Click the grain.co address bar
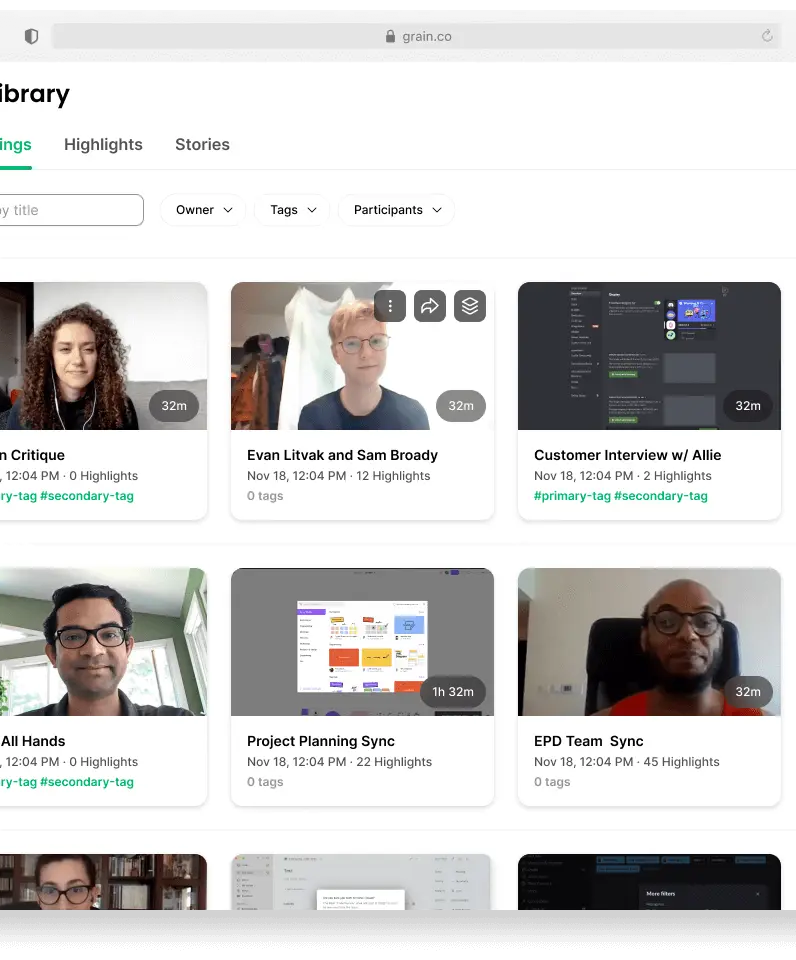Viewport: 796px width, 960px height. [416, 36]
